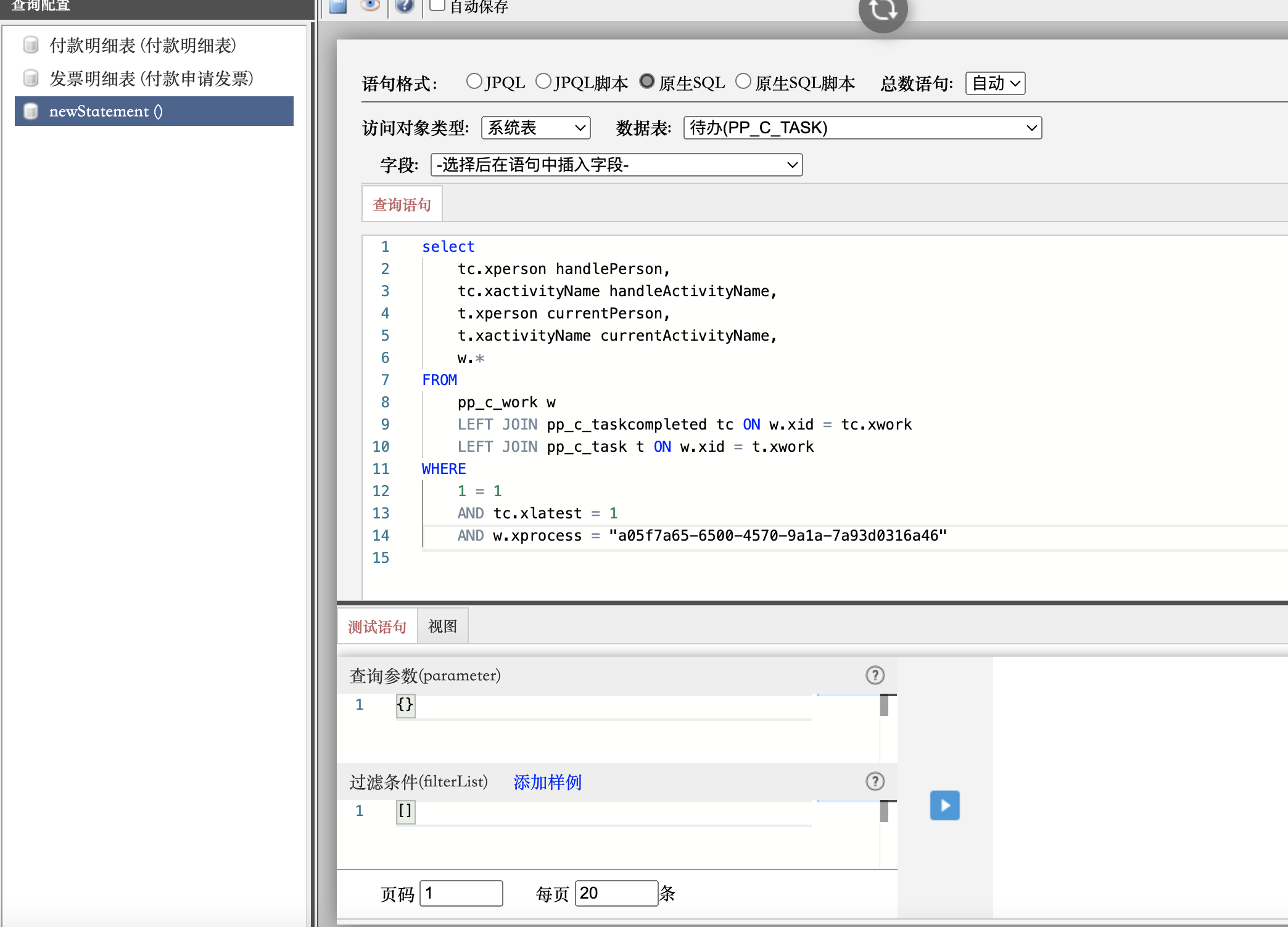Click the 添加样例 link

click(547, 782)
